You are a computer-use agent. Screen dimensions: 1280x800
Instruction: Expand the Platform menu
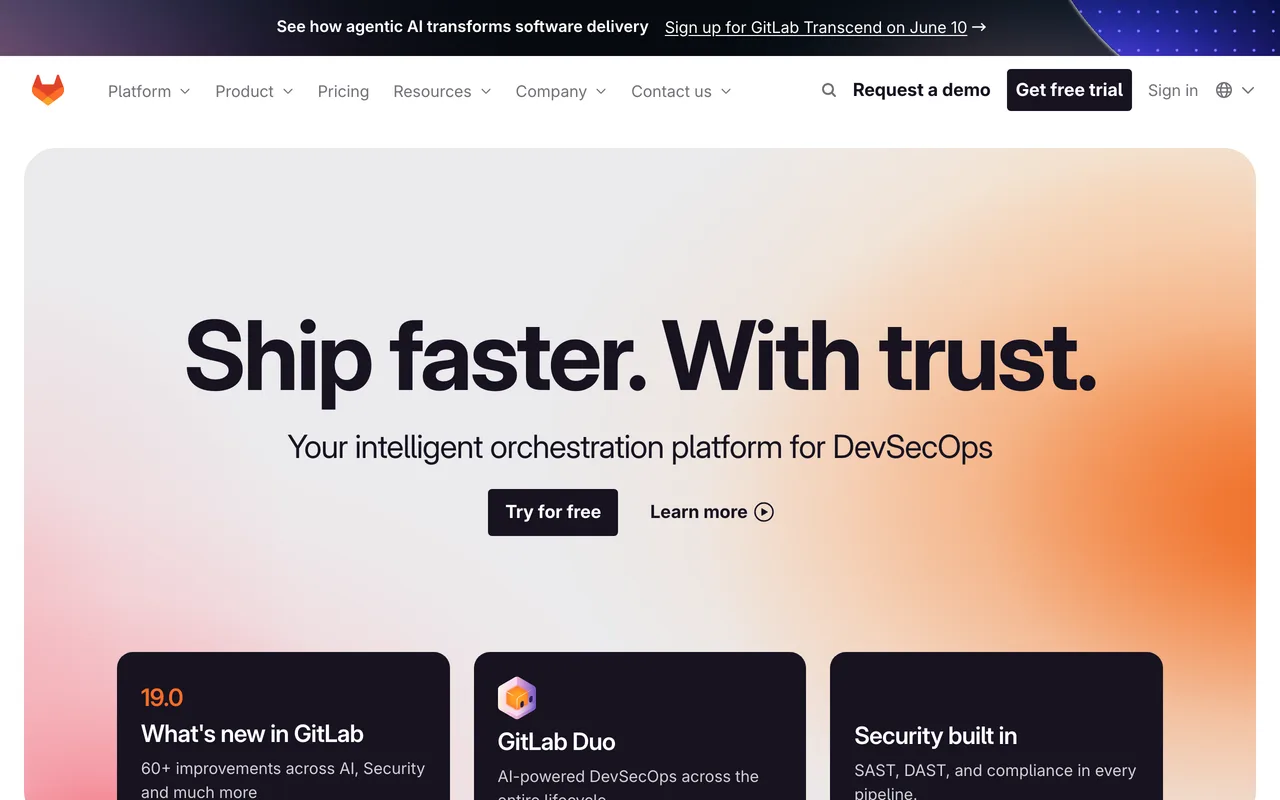click(149, 91)
